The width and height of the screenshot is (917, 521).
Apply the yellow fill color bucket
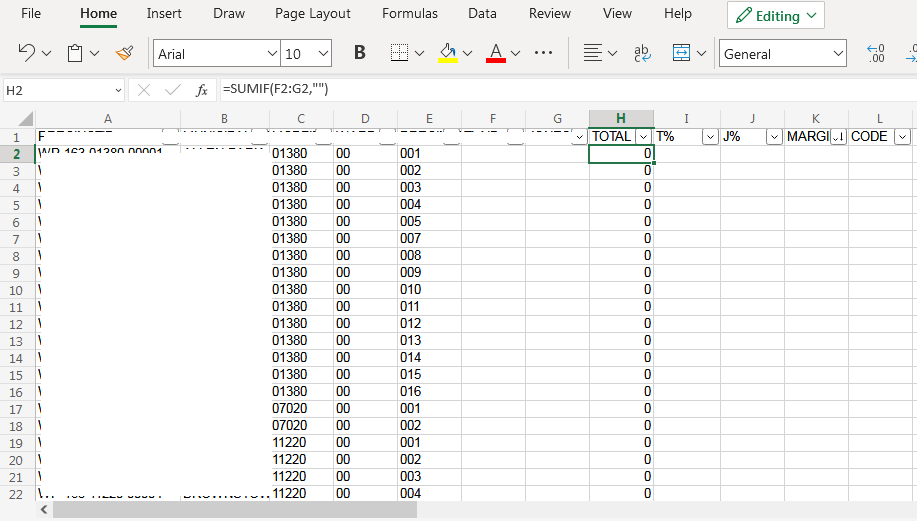[x=448, y=53]
